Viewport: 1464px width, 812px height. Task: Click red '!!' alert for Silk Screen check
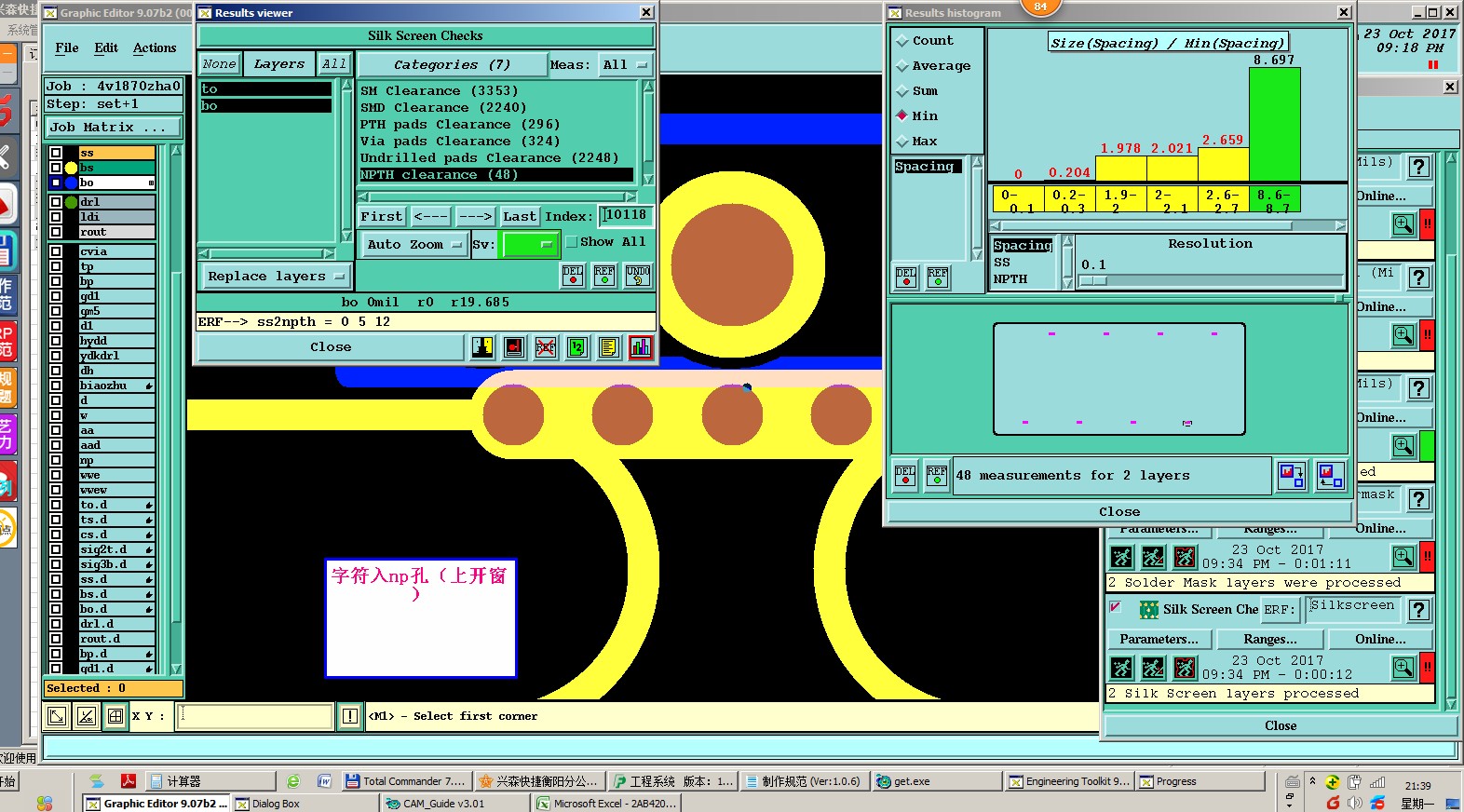pos(1427,668)
